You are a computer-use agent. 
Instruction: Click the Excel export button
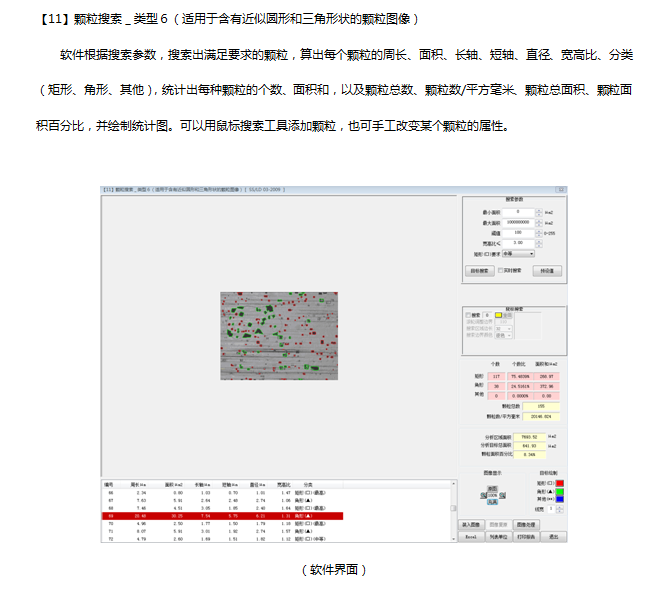click(472, 537)
